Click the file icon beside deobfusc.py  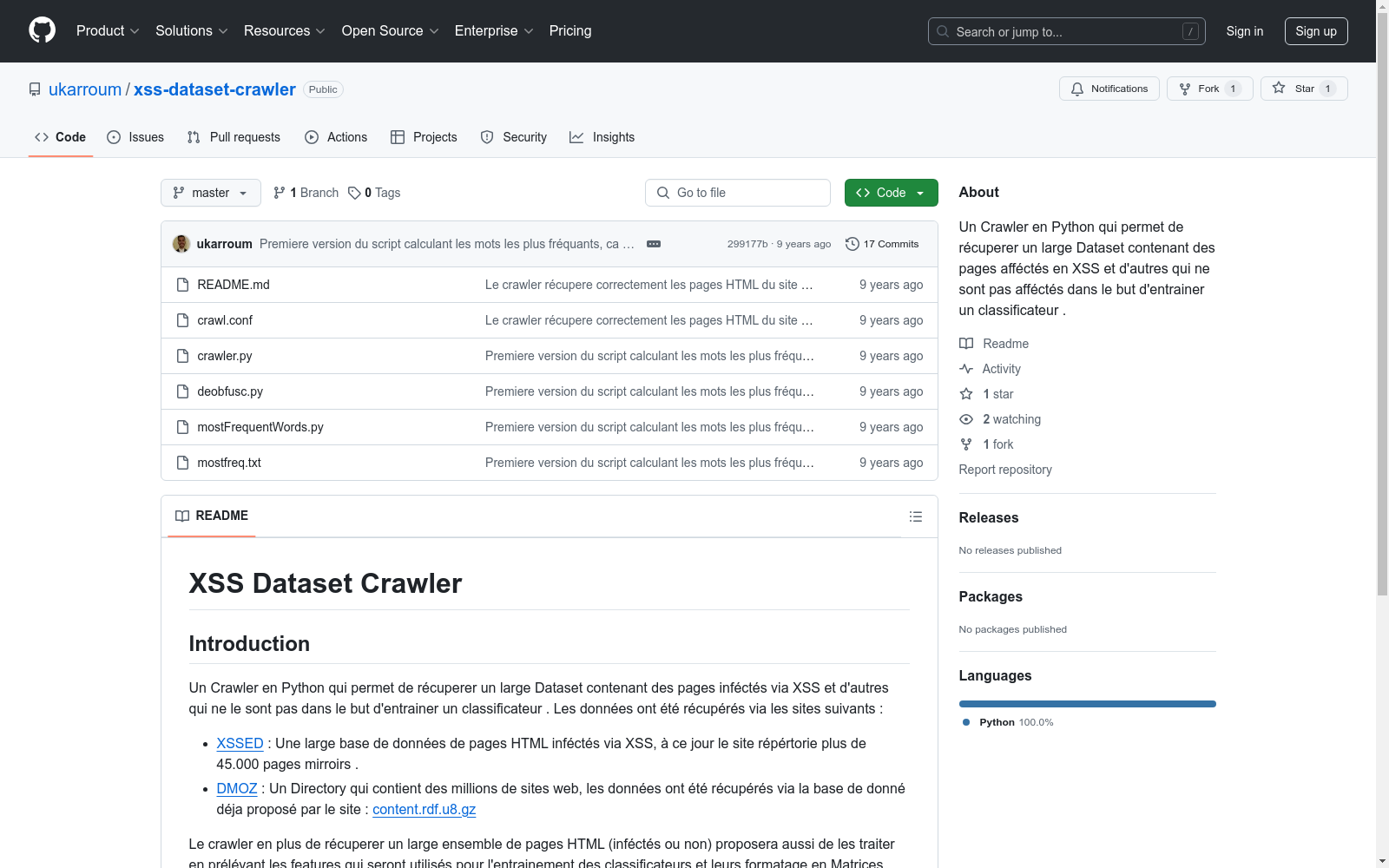(182, 391)
